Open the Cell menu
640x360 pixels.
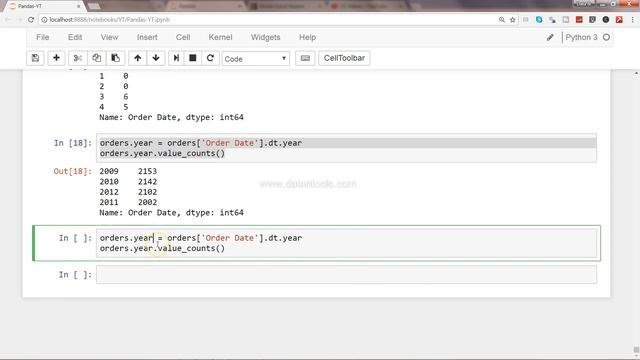[183, 37]
